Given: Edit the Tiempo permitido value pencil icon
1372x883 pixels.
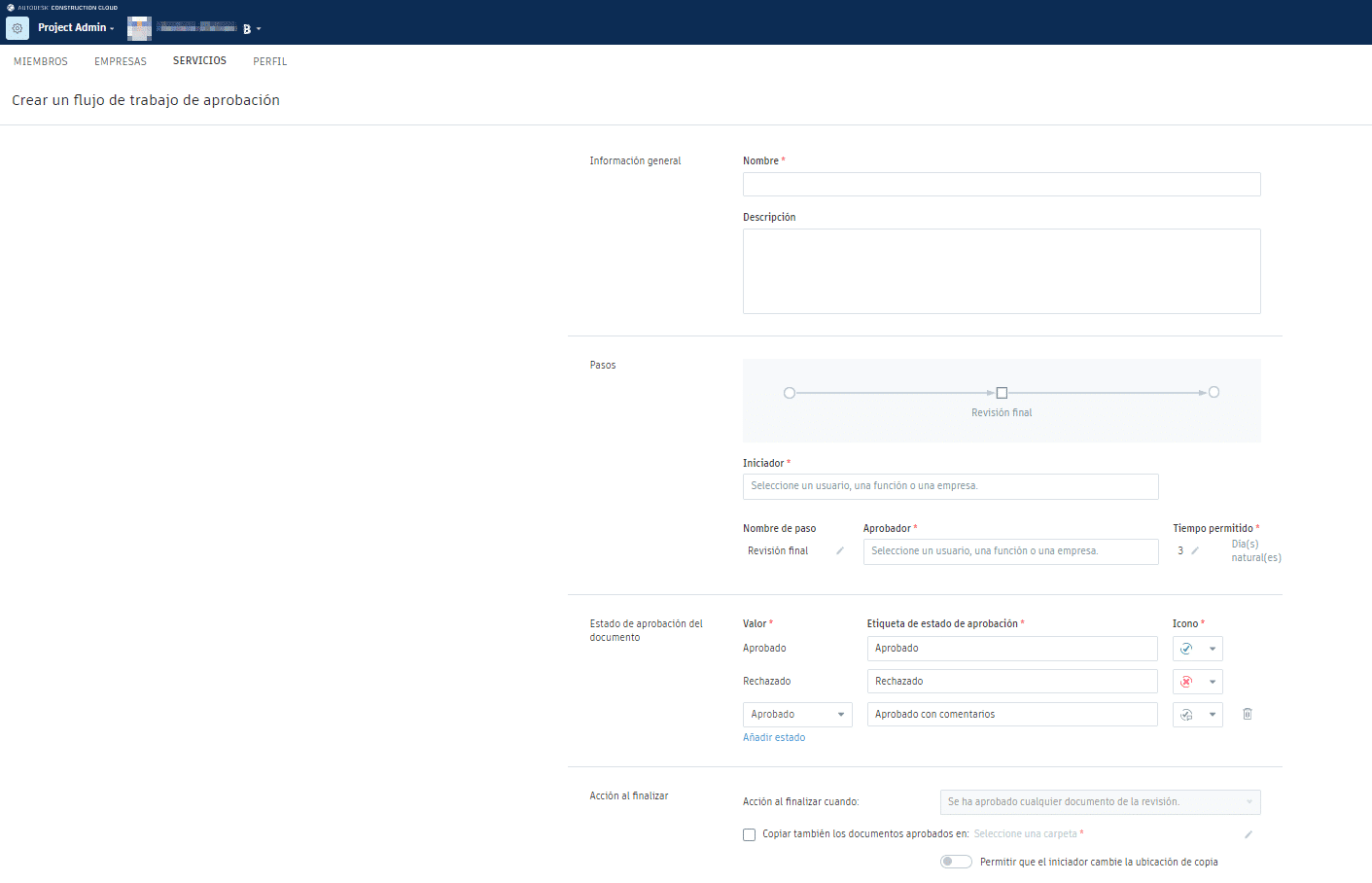Looking at the screenshot, I should tap(1195, 551).
